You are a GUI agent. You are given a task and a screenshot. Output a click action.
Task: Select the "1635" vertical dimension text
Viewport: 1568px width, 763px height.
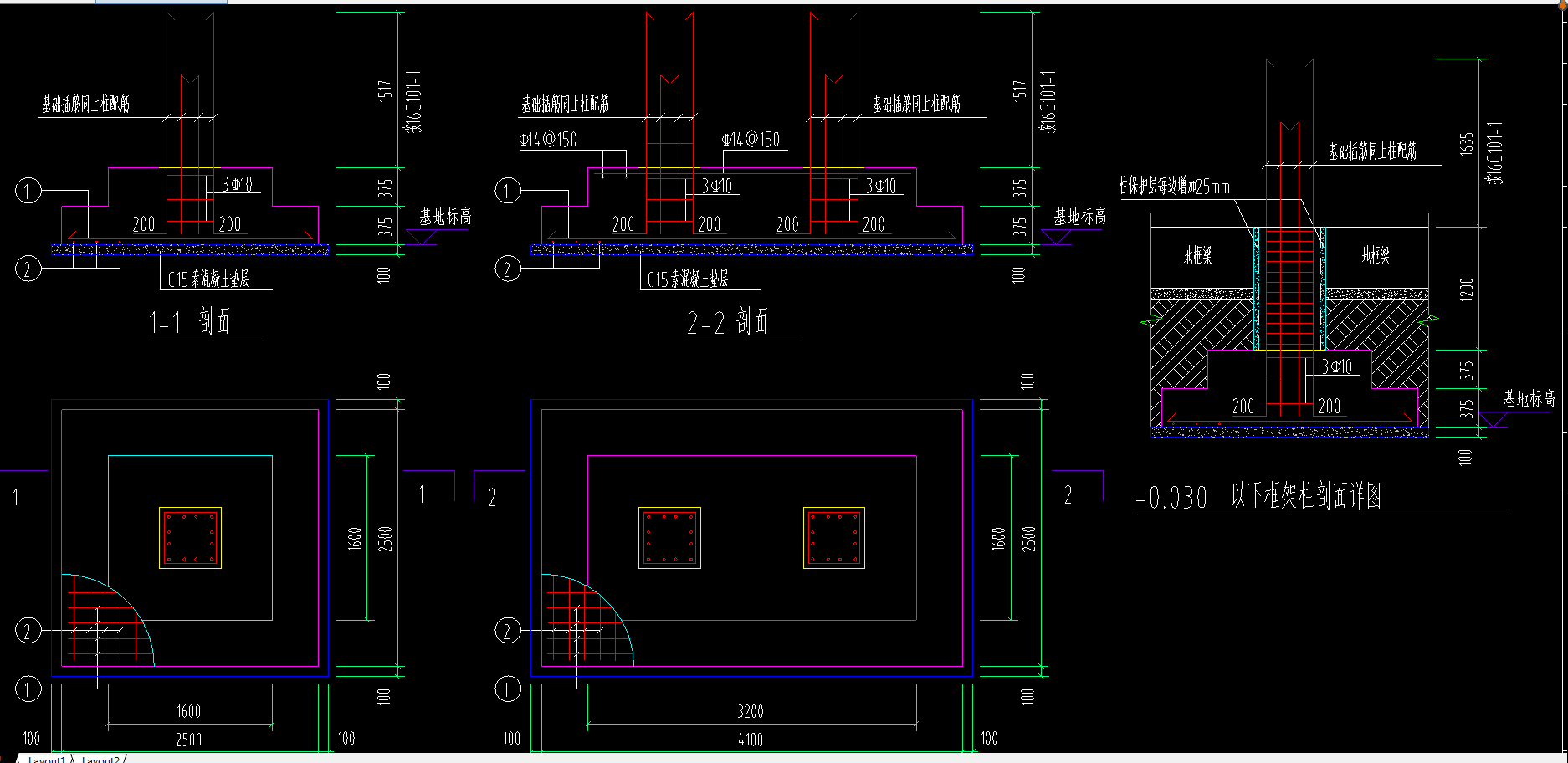[x=1466, y=143]
